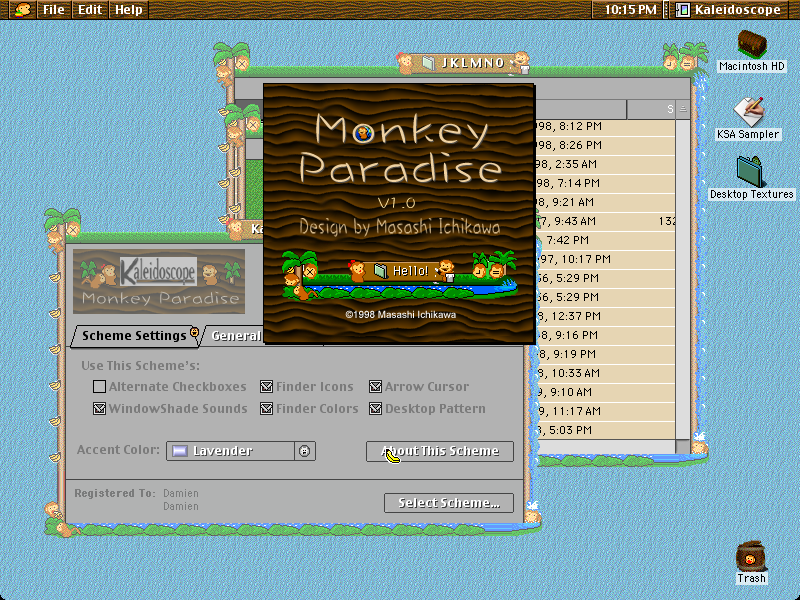
Task: Select the row dated 10:33 AM
Action: click(605, 373)
